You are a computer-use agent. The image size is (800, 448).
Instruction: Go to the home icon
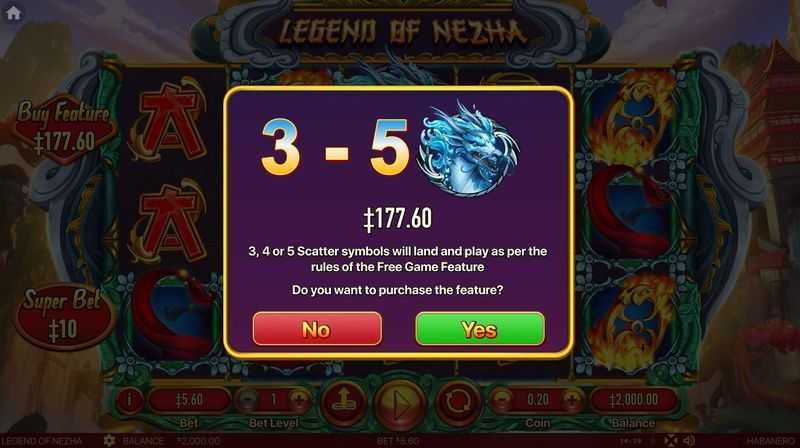click(x=13, y=13)
